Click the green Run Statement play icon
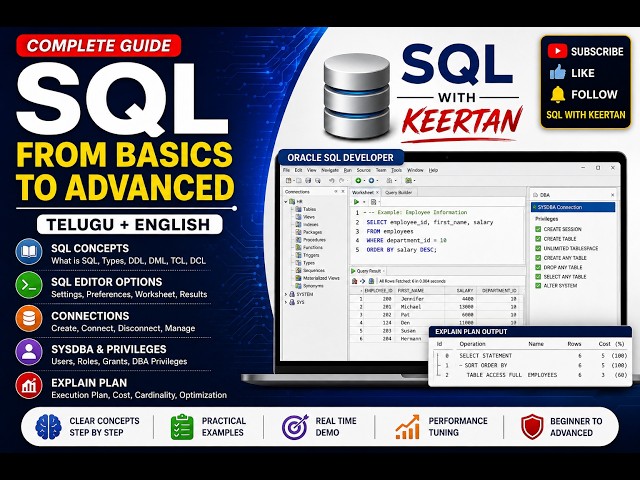The image size is (640, 480). click(356, 202)
